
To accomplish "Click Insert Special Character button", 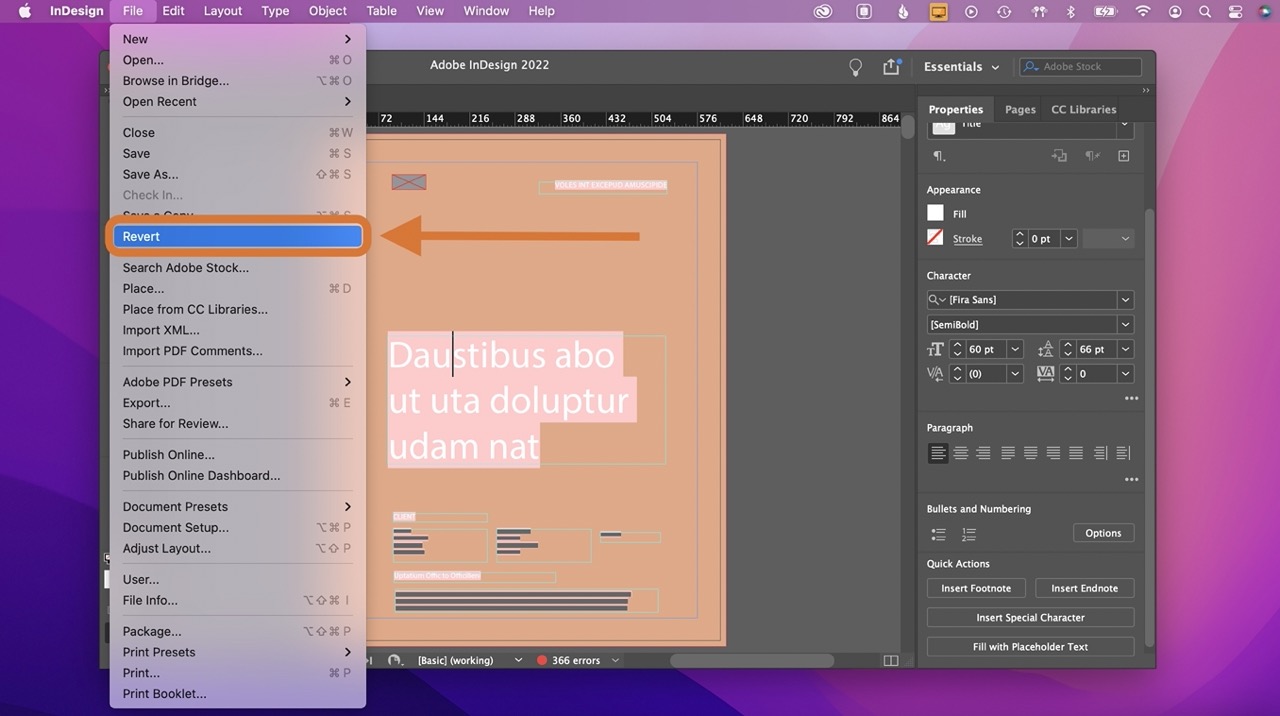I will click(x=1030, y=617).
